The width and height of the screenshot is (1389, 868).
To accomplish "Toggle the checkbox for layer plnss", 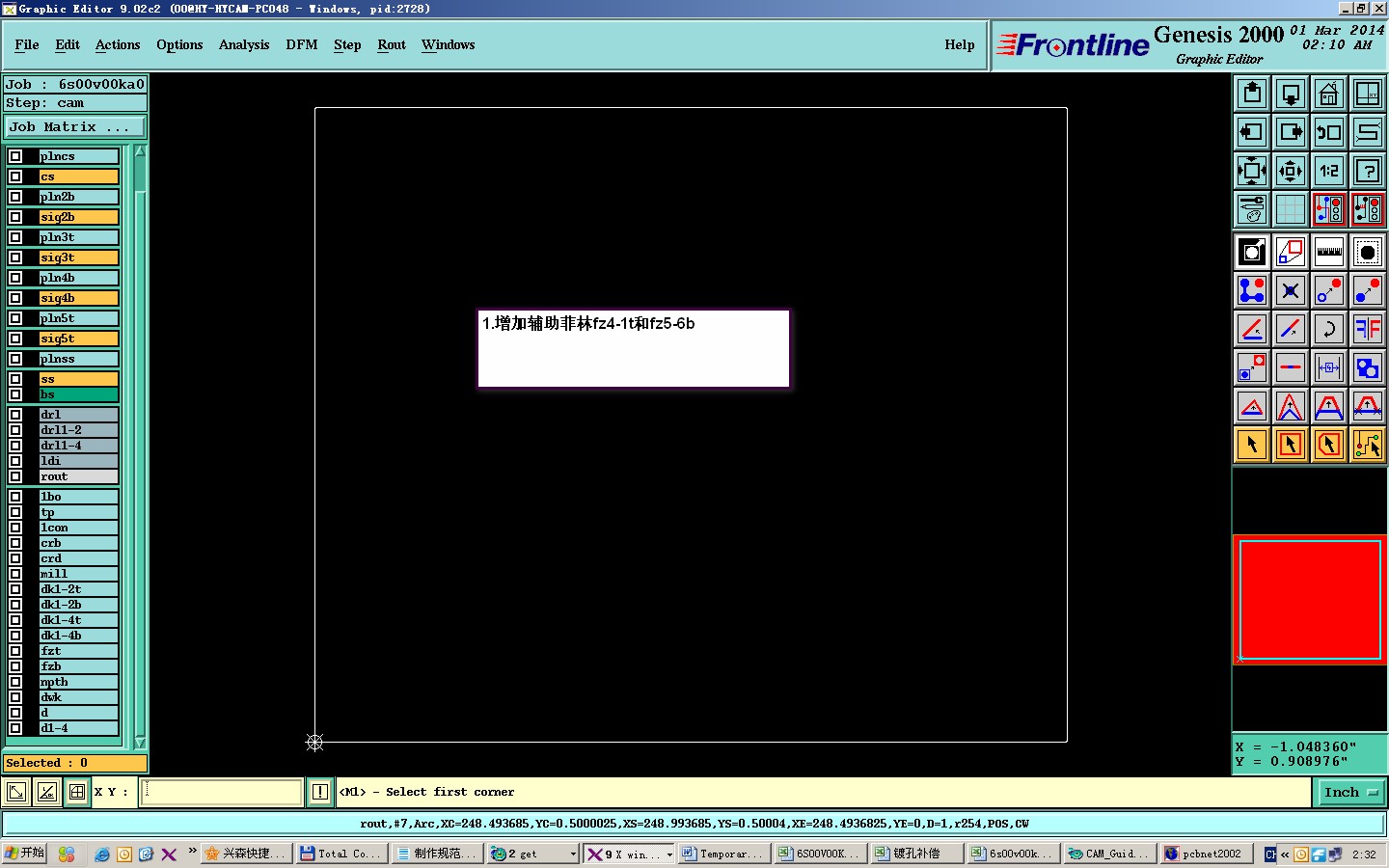I will click(x=15, y=359).
